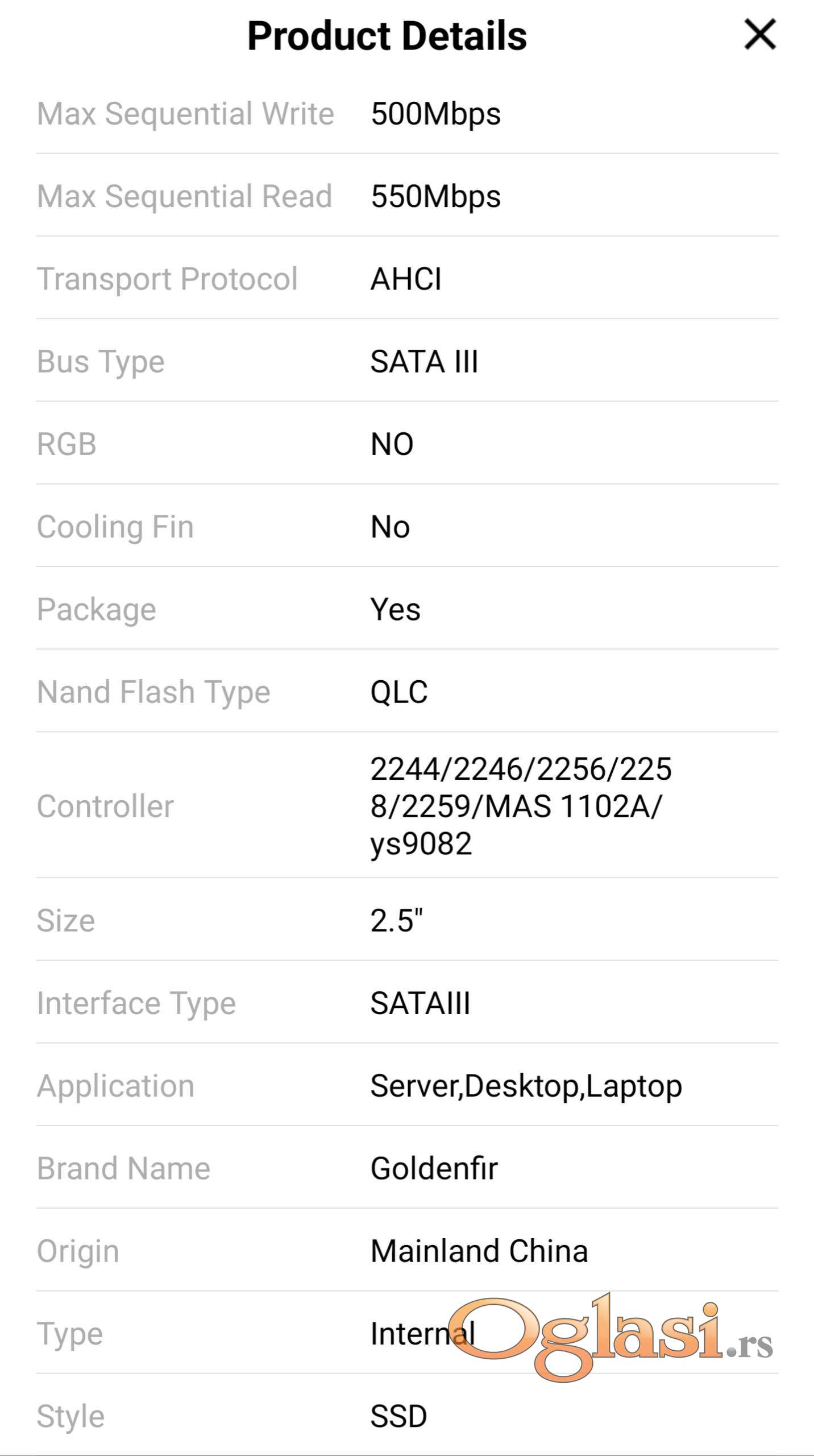Tap the Cooling Fin No value
The width and height of the screenshot is (814, 1456).
coord(390,527)
